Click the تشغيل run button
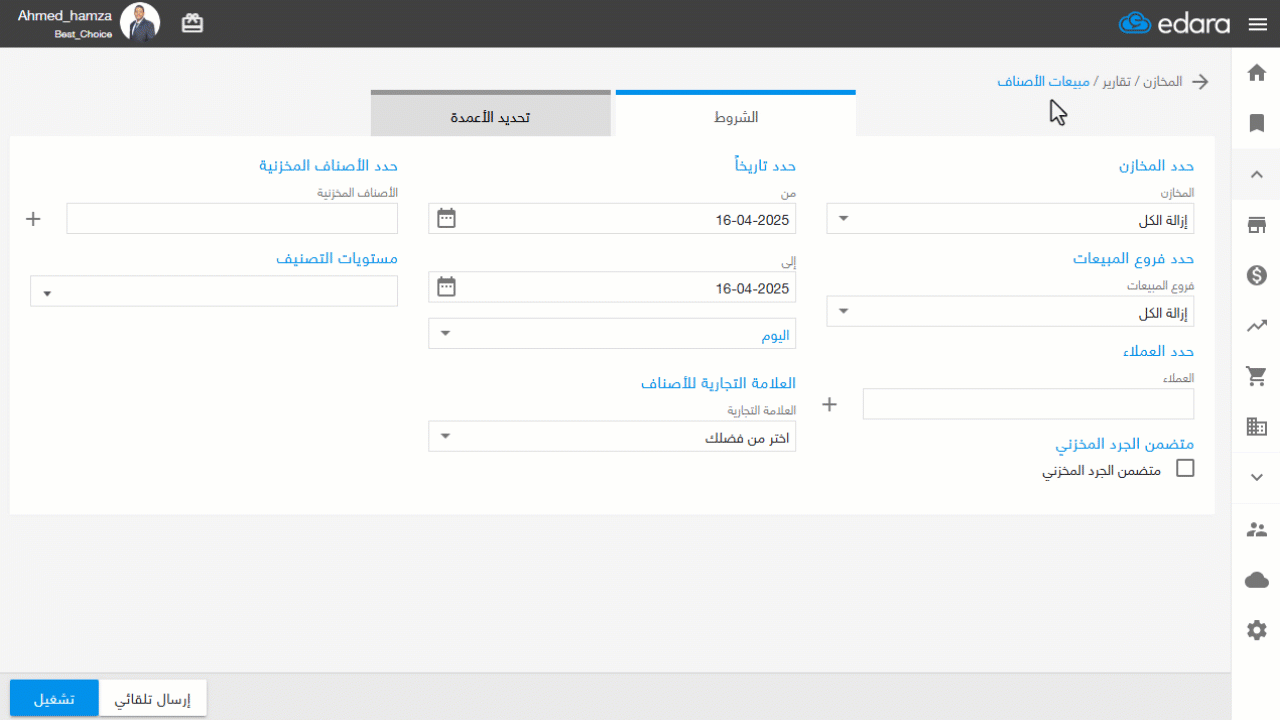1280x720 pixels. coord(54,698)
